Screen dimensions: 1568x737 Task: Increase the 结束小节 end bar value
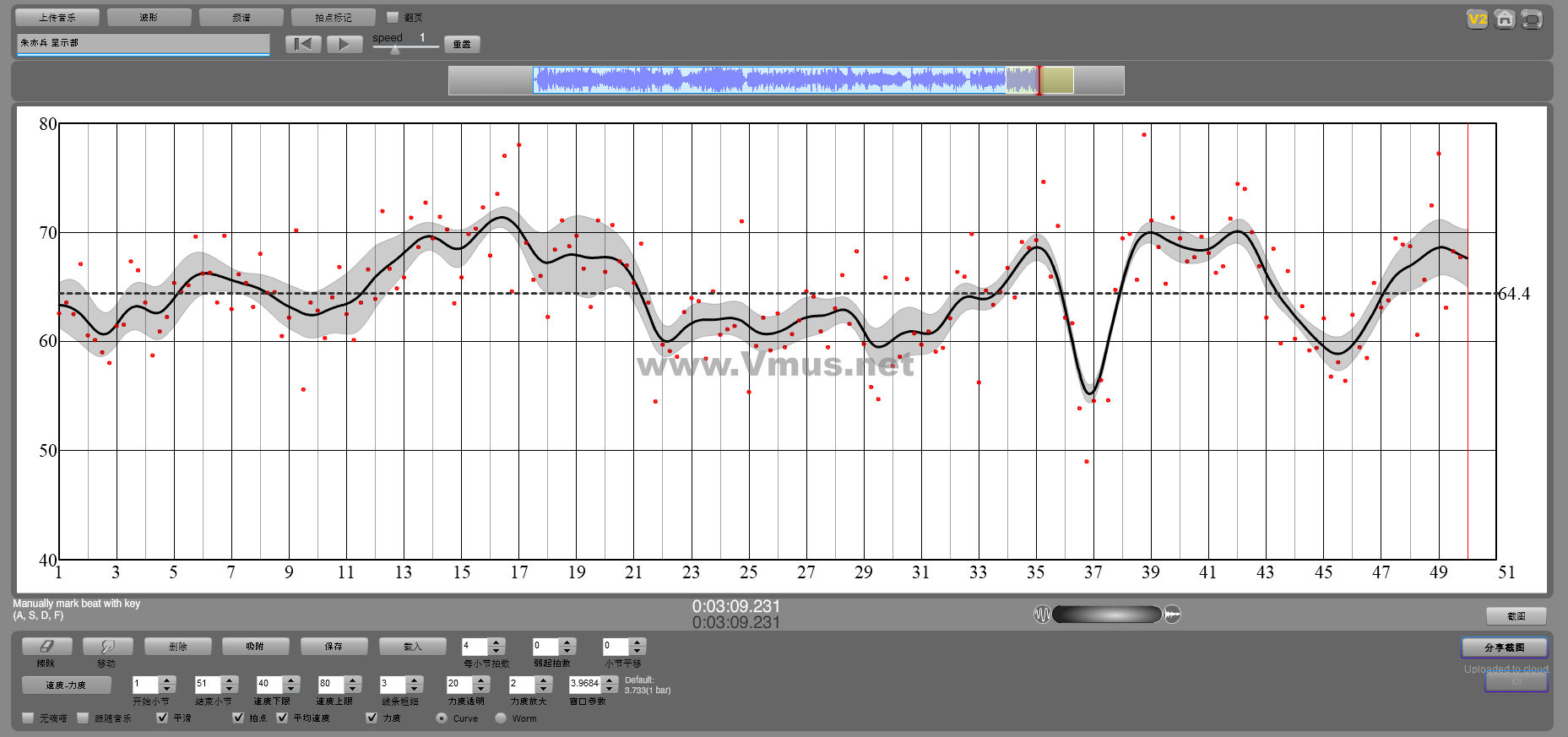tap(229, 680)
